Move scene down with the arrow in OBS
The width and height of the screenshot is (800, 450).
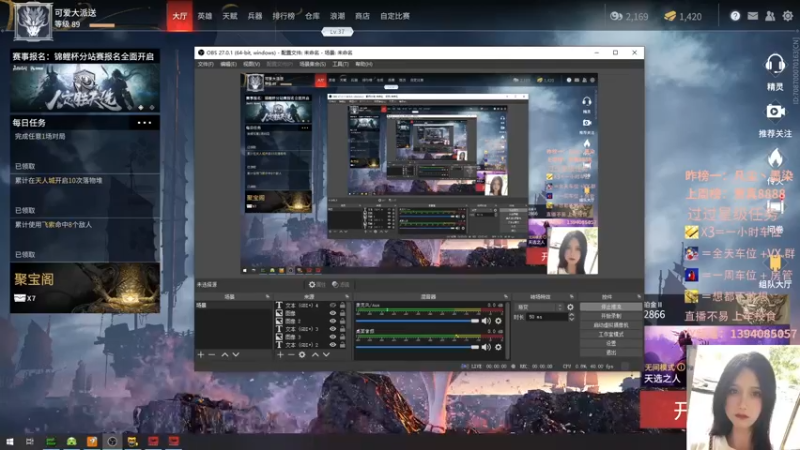click(236, 355)
